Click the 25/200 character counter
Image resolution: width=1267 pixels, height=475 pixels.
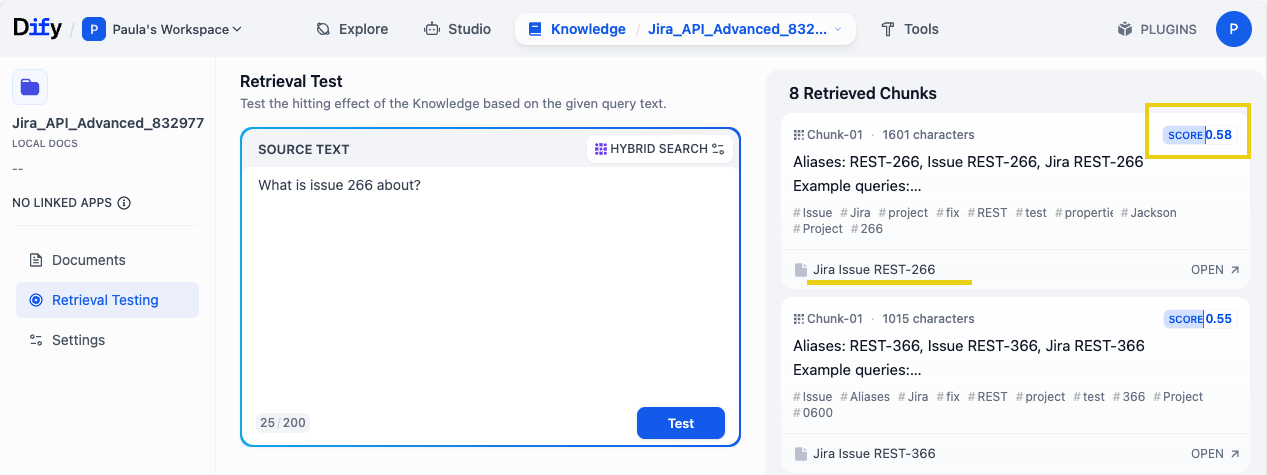[282, 423]
